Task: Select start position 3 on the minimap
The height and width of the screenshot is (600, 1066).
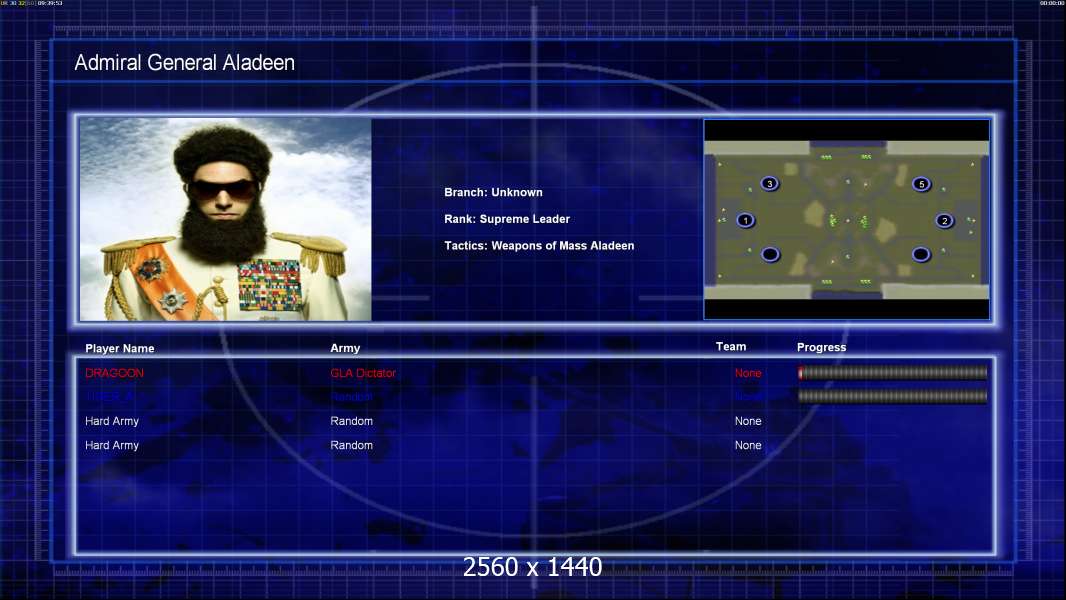Action: point(770,183)
